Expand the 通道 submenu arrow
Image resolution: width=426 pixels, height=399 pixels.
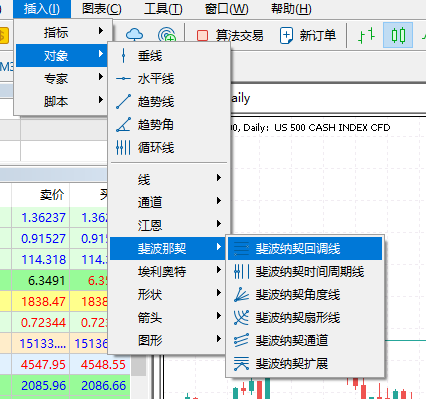click(x=219, y=201)
